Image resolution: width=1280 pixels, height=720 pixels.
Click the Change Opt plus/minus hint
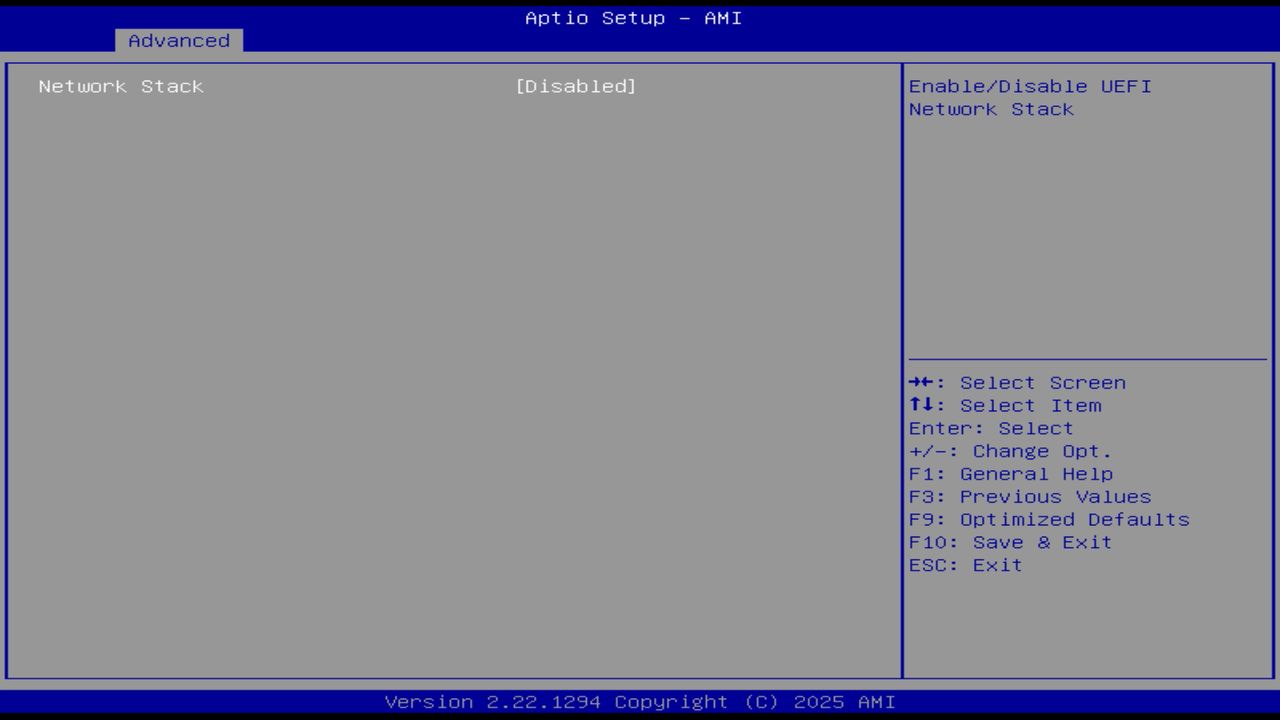pos(1011,450)
